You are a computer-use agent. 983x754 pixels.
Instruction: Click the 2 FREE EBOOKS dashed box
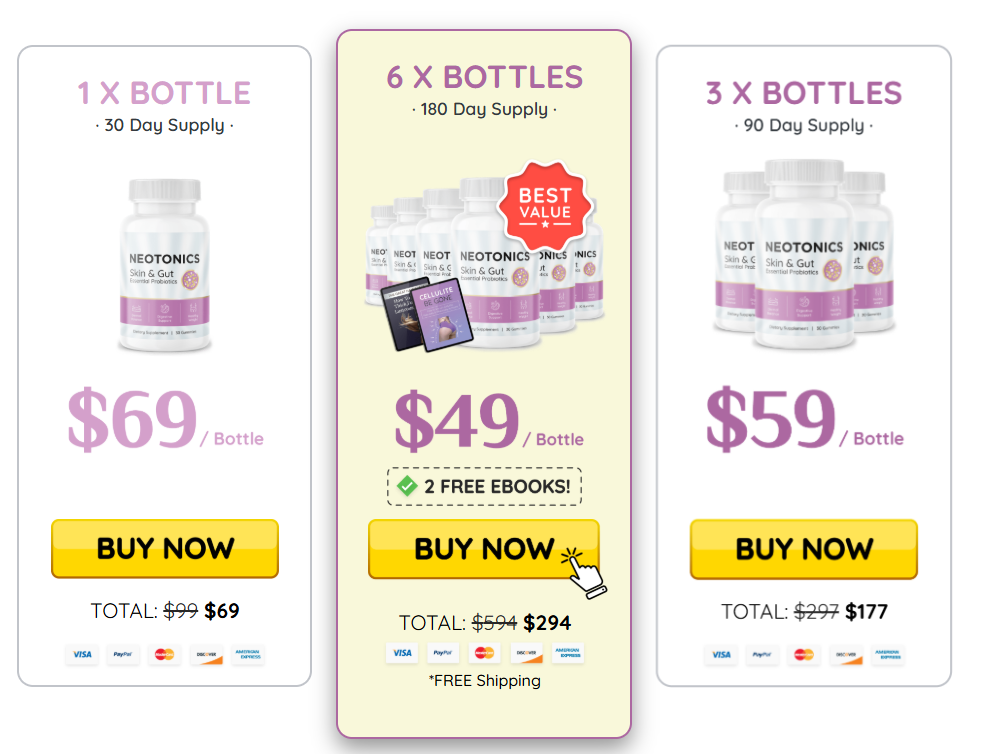pos(484,486)
